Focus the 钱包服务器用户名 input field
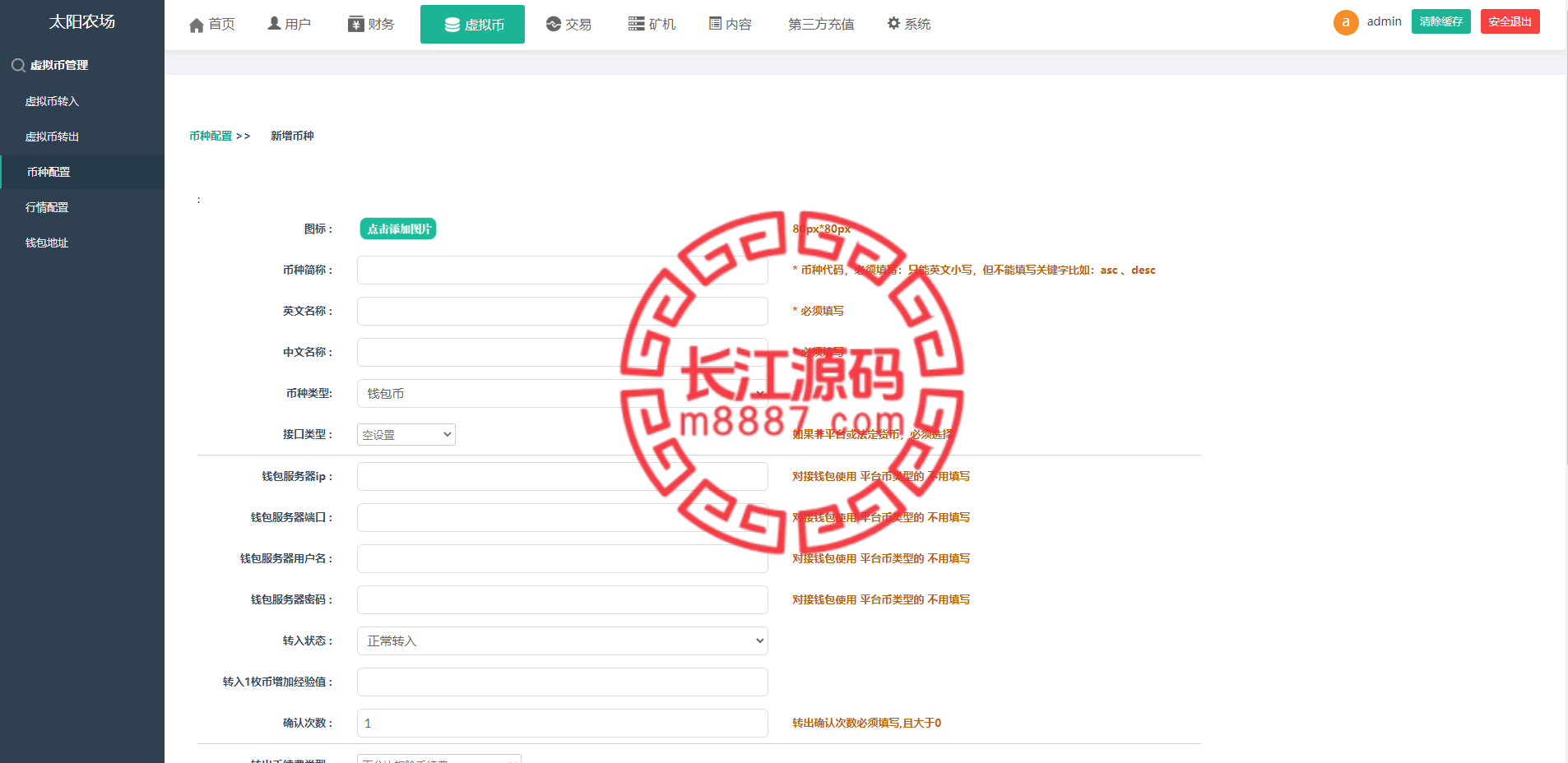This screenshot has width=1568, height=763. (563, 558)
